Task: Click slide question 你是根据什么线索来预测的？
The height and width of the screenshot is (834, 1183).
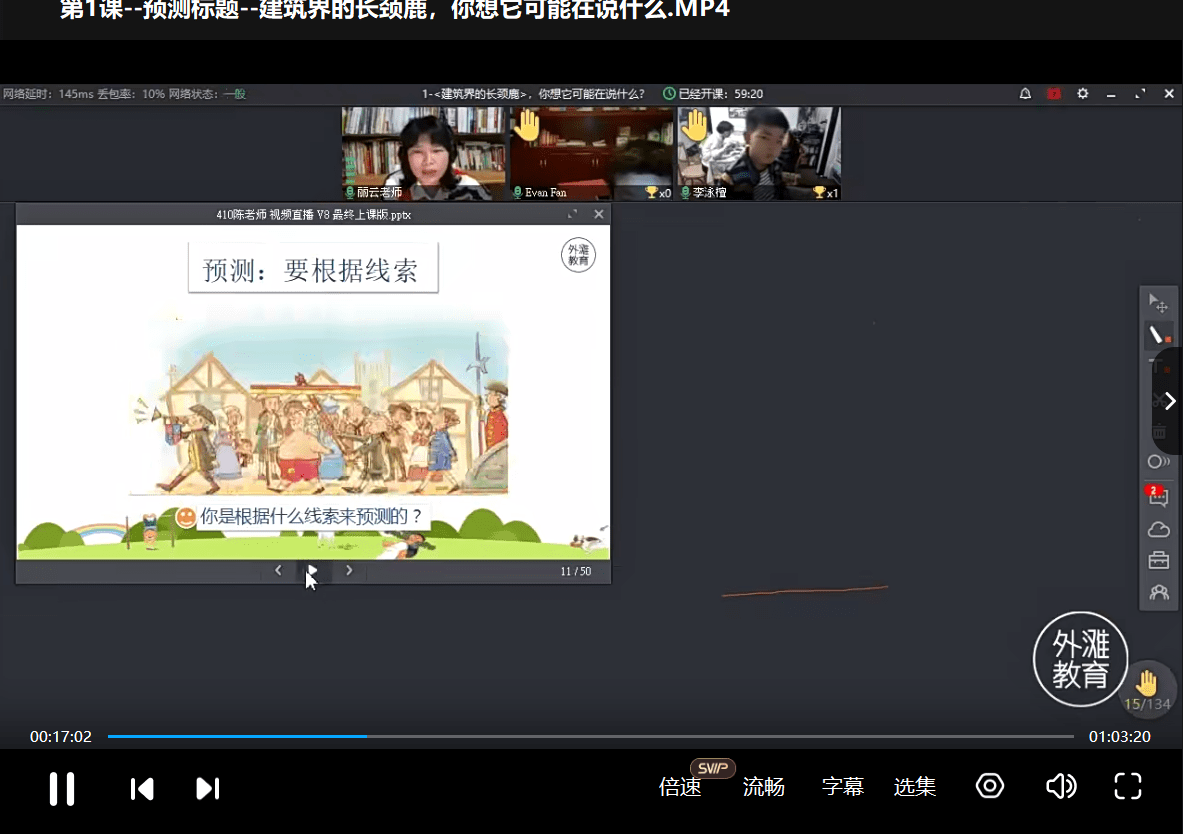Action: pyautogui.click(x=311, y=516)
